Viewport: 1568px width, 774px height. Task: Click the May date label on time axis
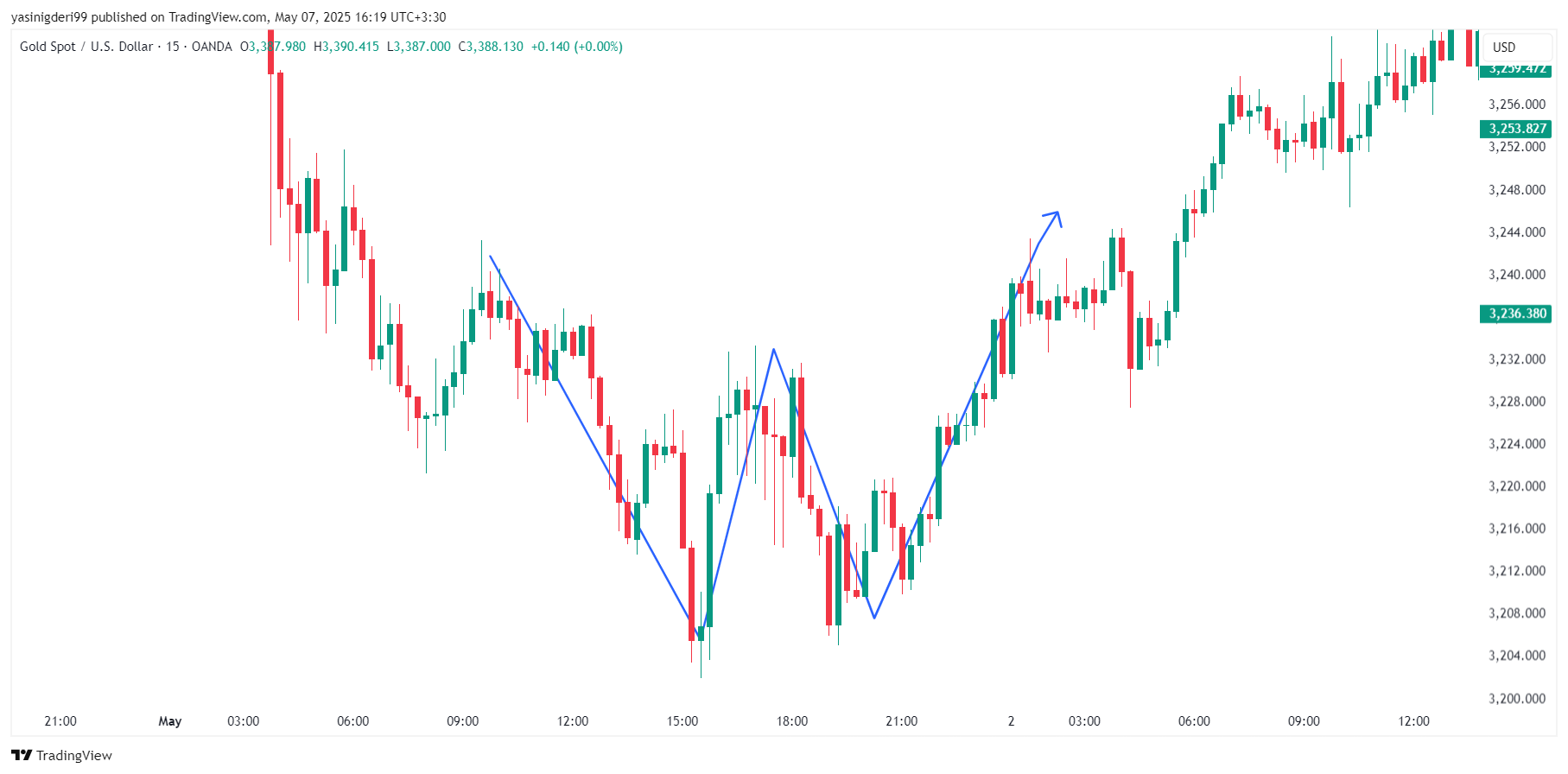pyautogui.click(x=170, y=721)
